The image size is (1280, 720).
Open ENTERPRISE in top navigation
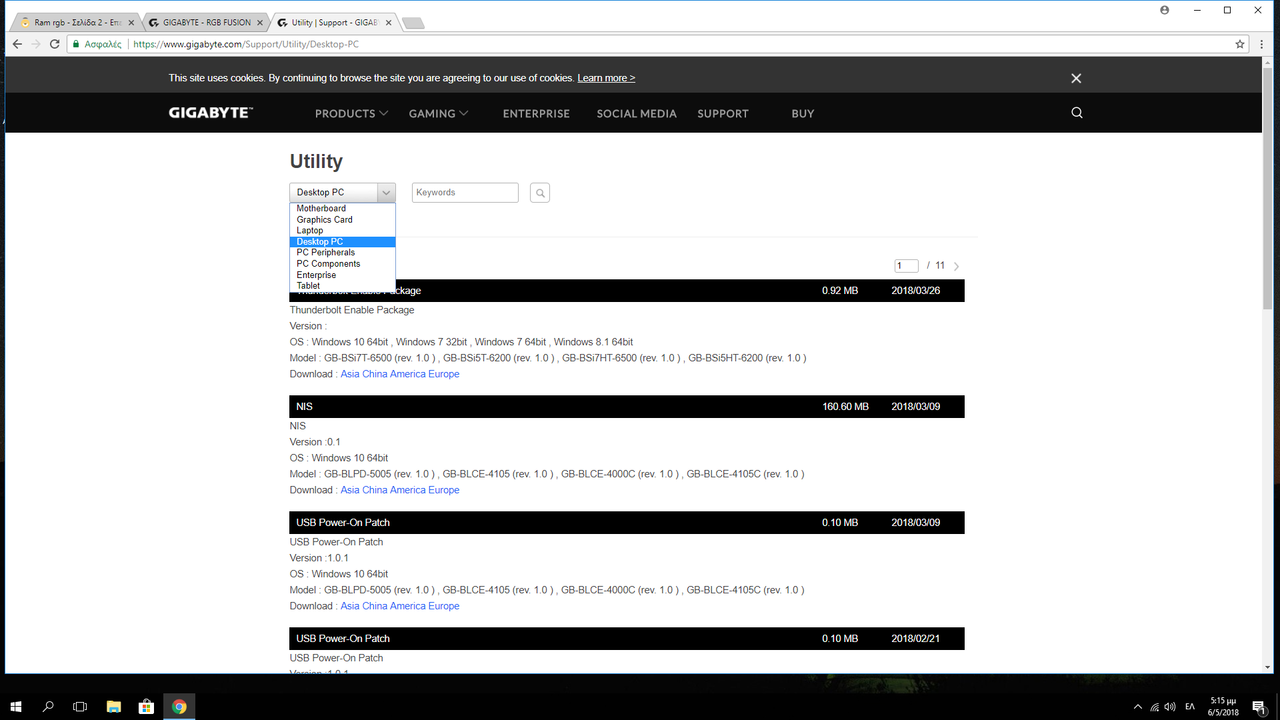click(x=536, y=113)
